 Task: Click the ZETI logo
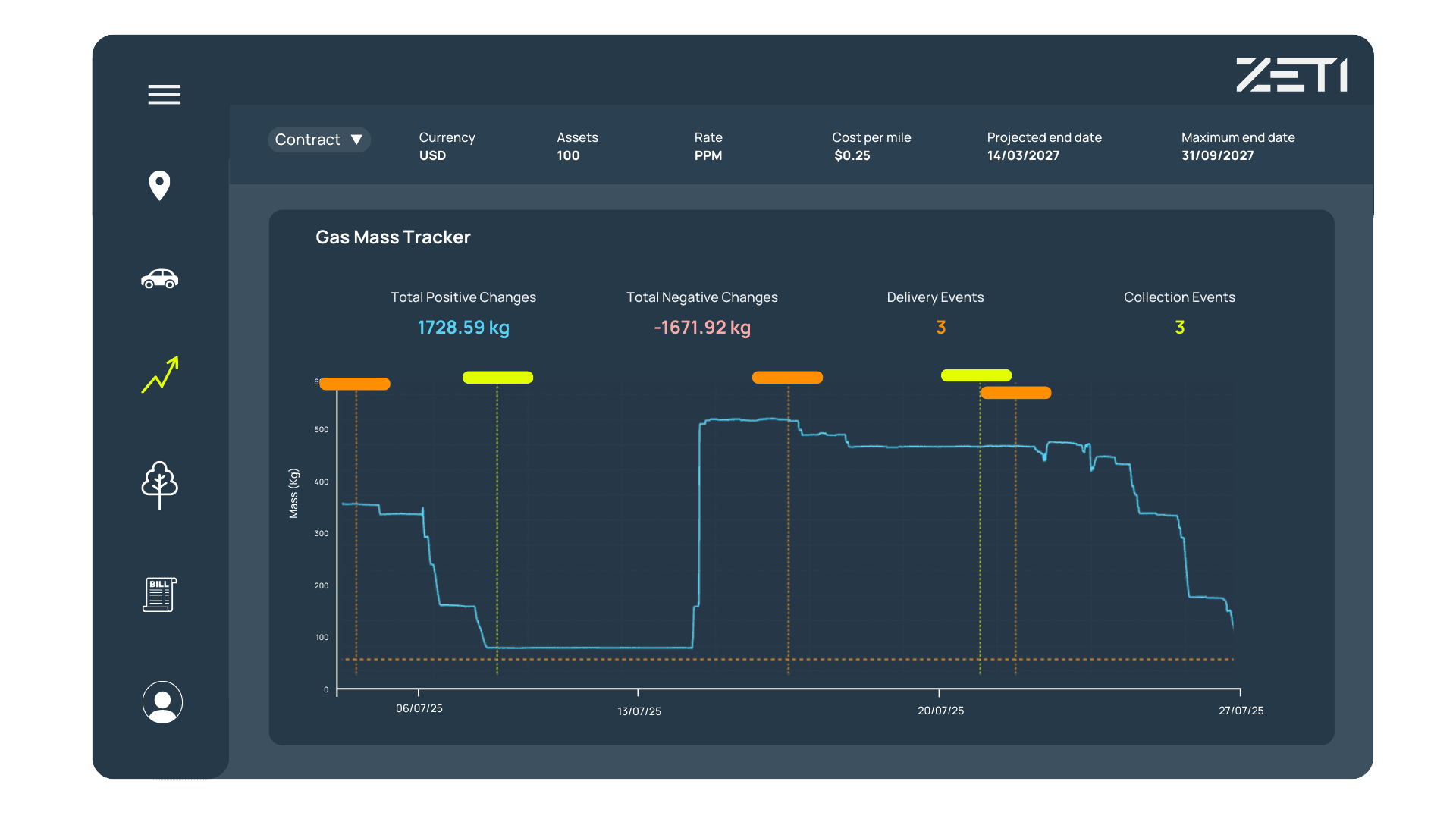pos(1291,75)
